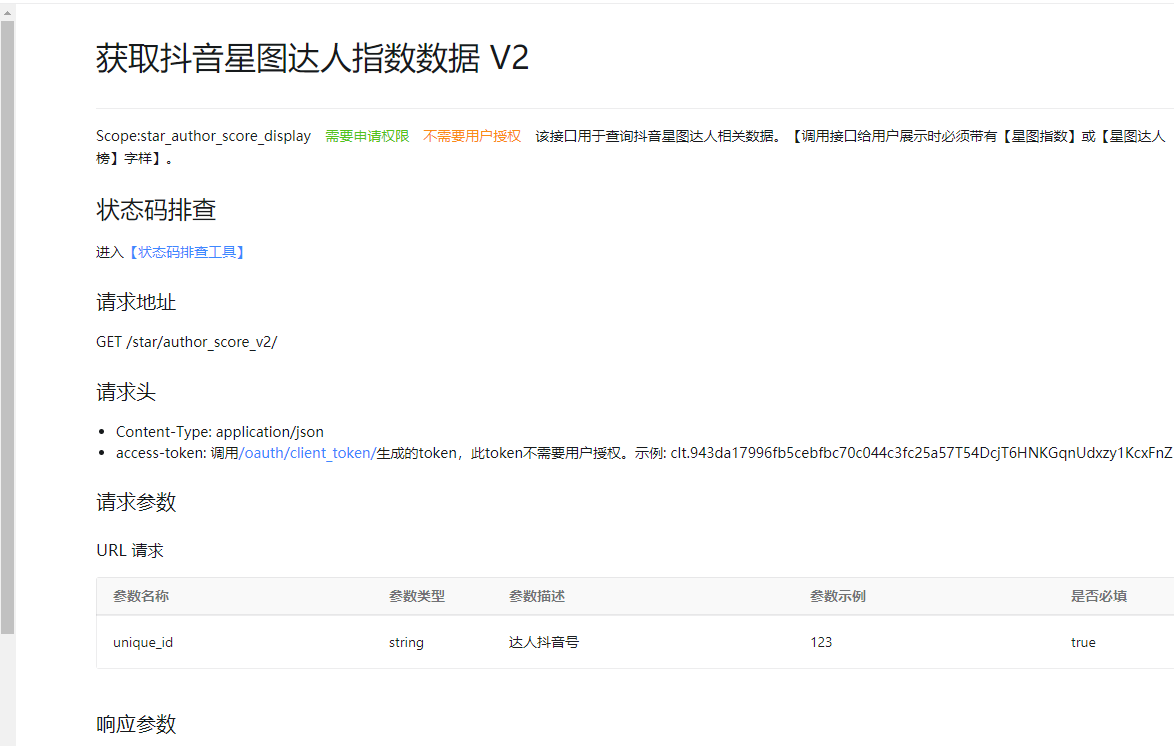The height and width of the screenshot is (746, 1174).
Task: Click the Content-Type: application/json bullet item
Action: 219,432
